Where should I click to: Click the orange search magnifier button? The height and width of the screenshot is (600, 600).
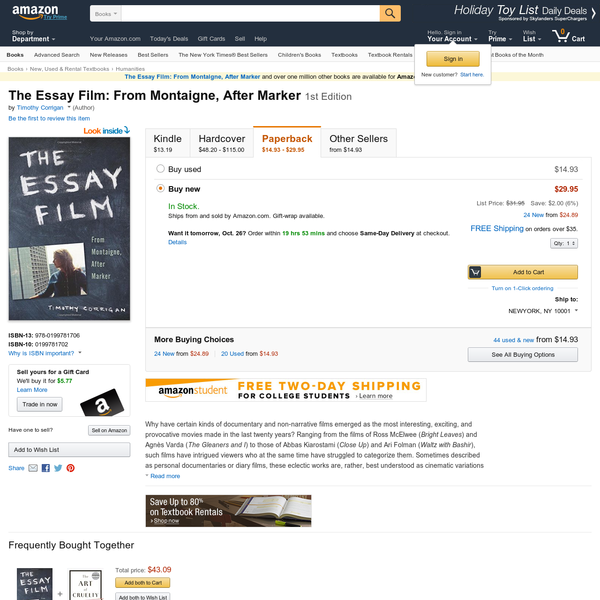point(390,13)
